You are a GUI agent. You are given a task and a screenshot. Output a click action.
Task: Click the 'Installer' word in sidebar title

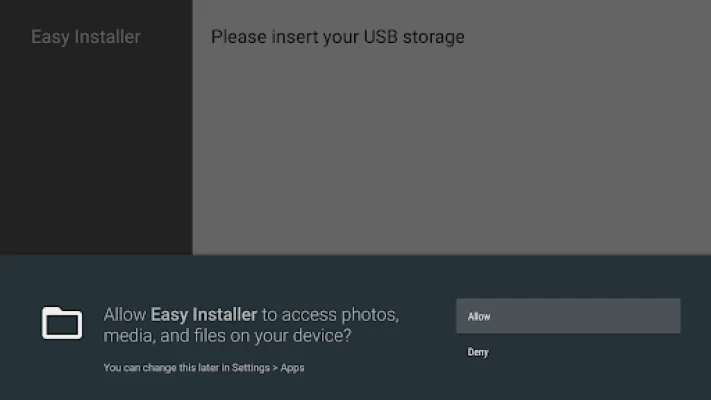coord(107,37)
